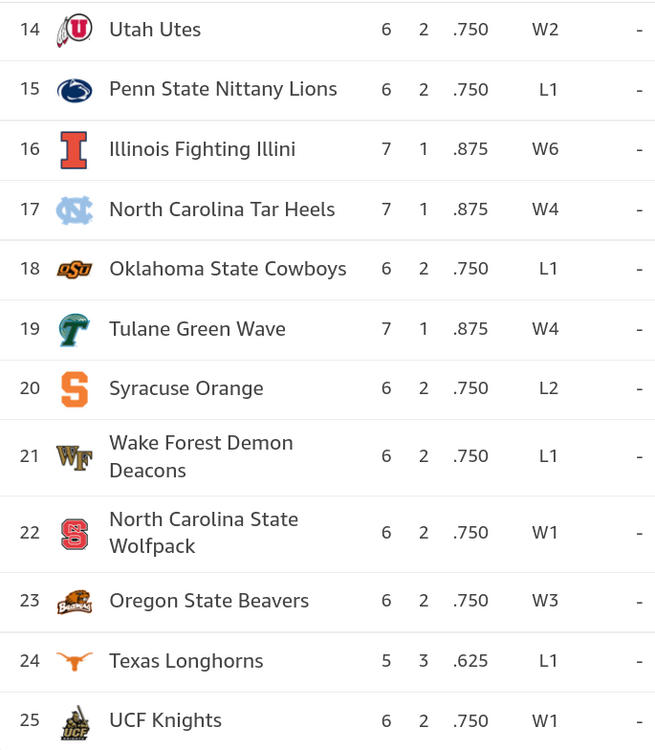The image size is (655, 750).
Task: Click the Penn State Nittany Lions logo
Action: click(74, 90)
